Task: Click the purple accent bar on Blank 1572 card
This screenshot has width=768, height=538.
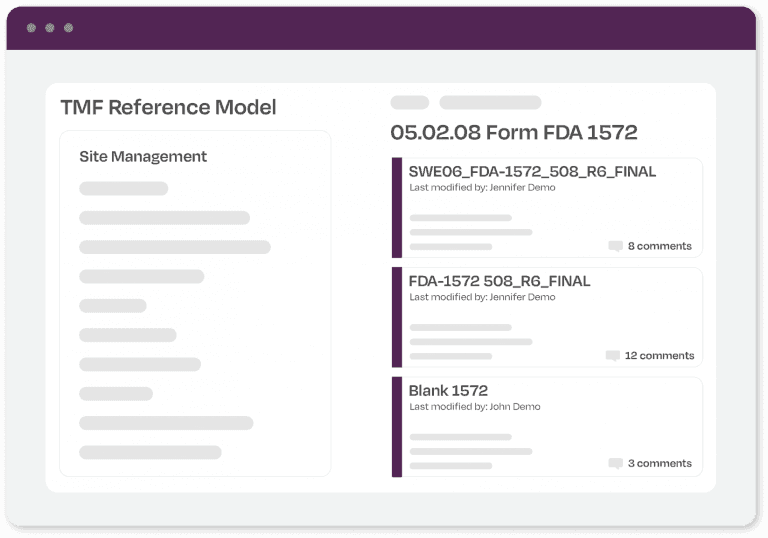Action: pos(397,427)
